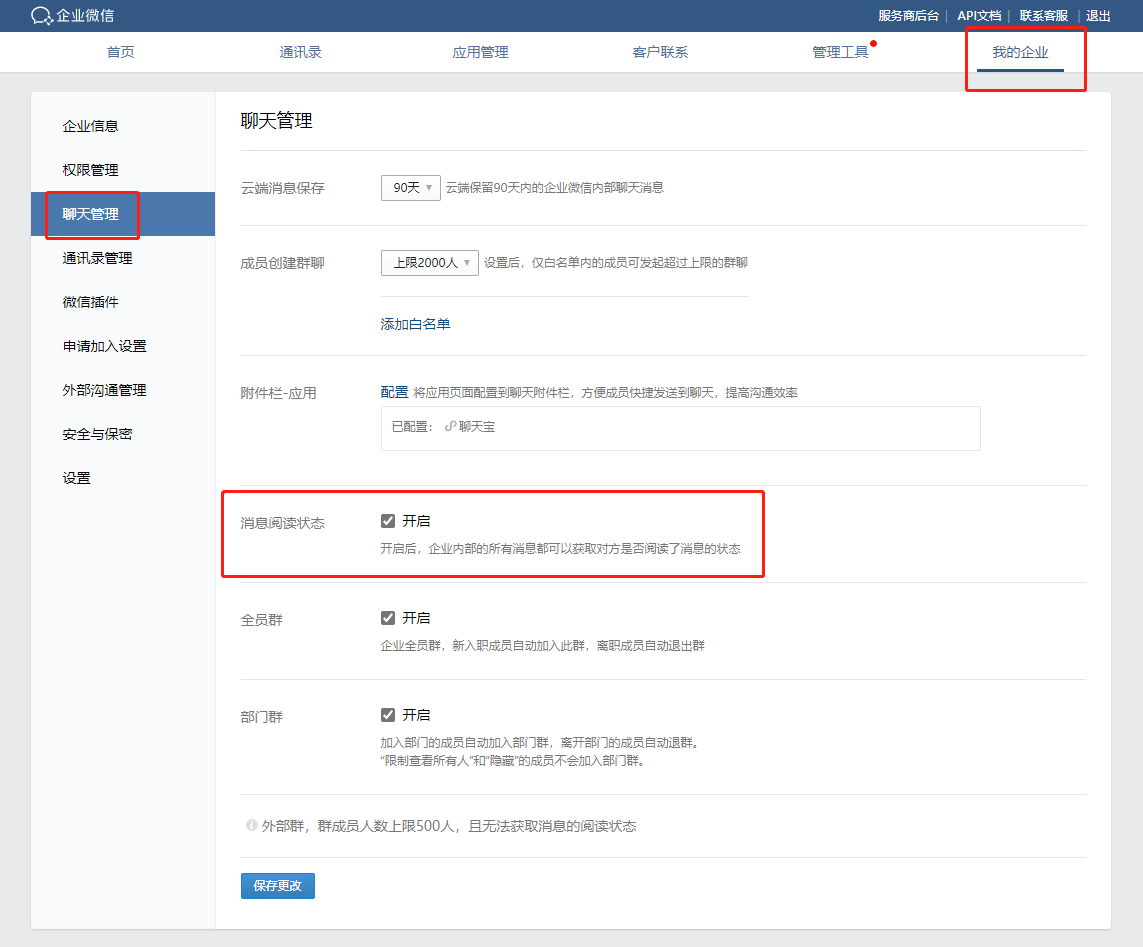Toggle the 全员群 开启 checkbox
This screenshot has width=1143, height=947.
(x=388, y=618)
